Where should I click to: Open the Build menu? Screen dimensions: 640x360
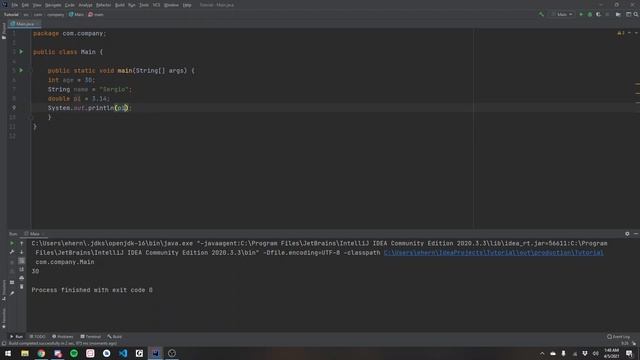point(120,5)
